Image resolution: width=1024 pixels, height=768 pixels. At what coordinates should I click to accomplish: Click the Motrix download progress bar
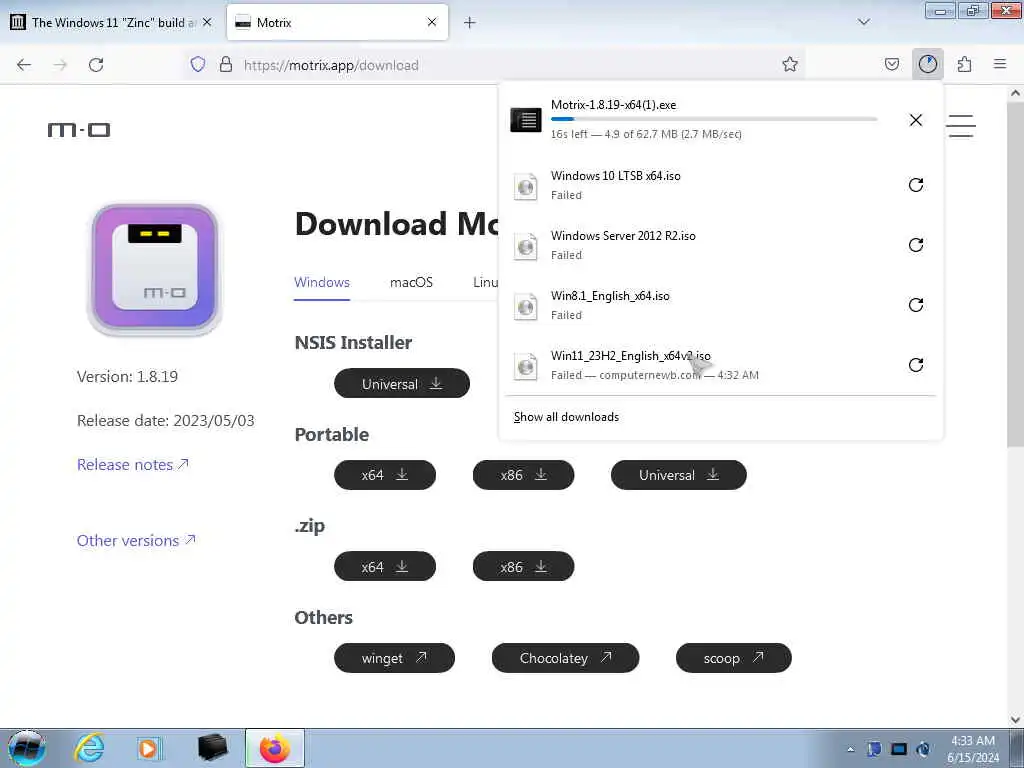(714, 119)
